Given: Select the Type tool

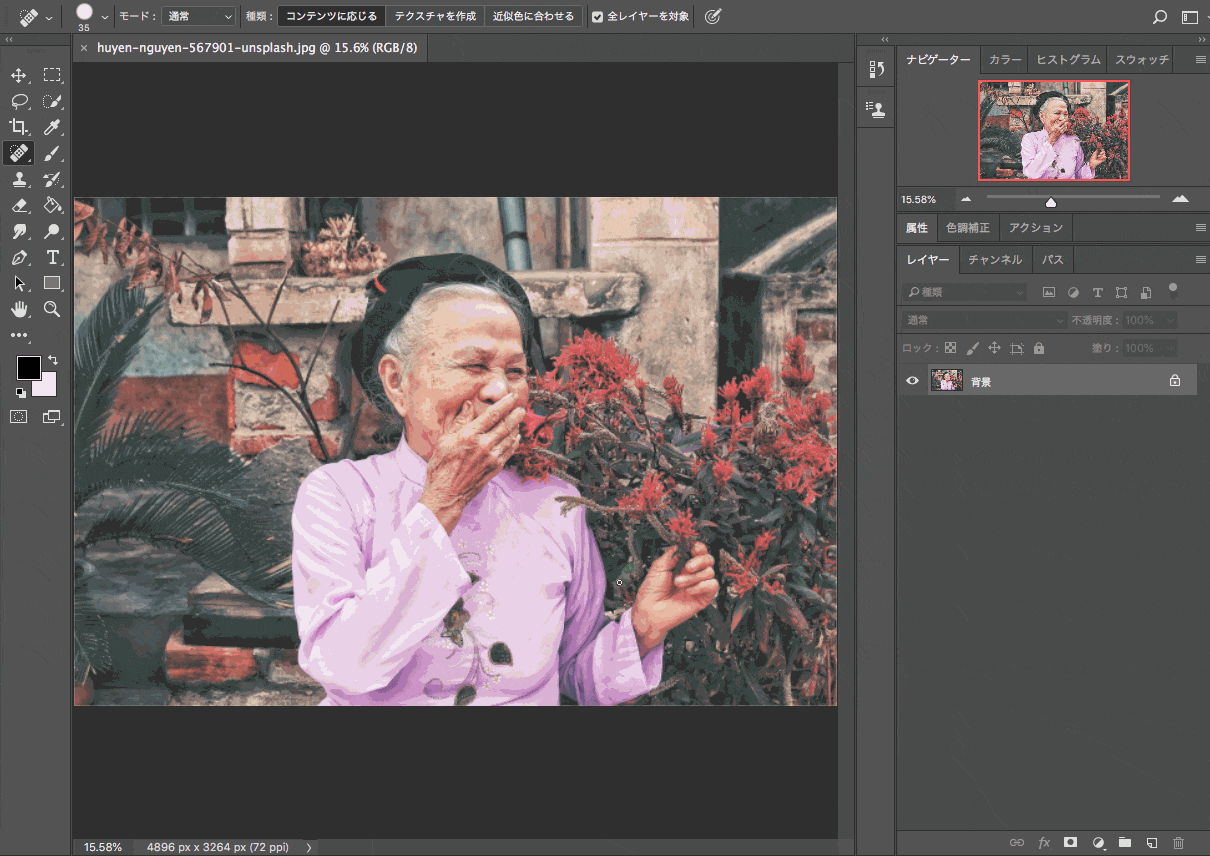Looking at the screenshot, I should tap(52, 257).
